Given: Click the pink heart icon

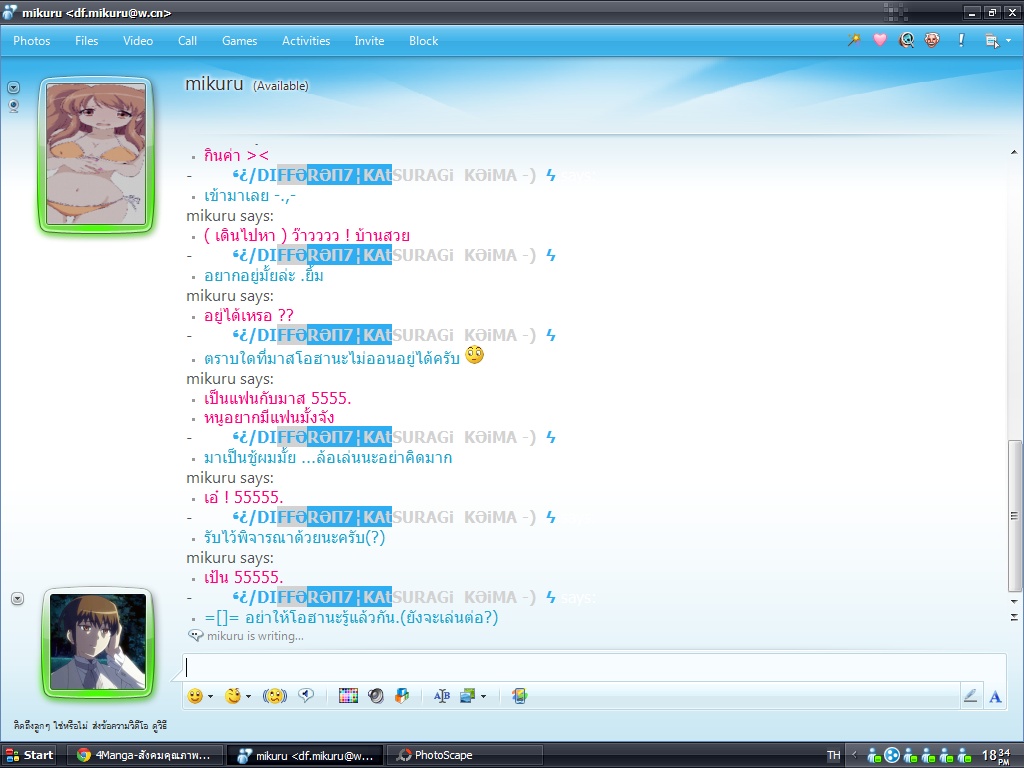Looking at the screenshot, I should [880, 40].
